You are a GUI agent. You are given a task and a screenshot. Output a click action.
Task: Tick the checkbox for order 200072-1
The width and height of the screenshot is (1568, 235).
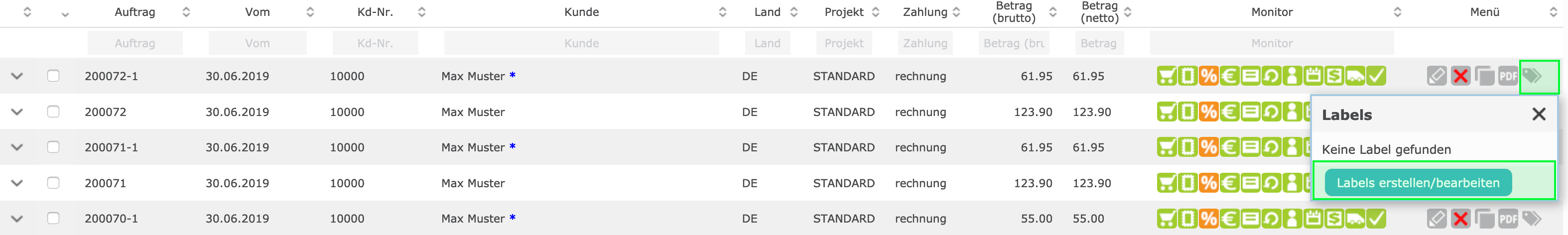tap(54, 76)
